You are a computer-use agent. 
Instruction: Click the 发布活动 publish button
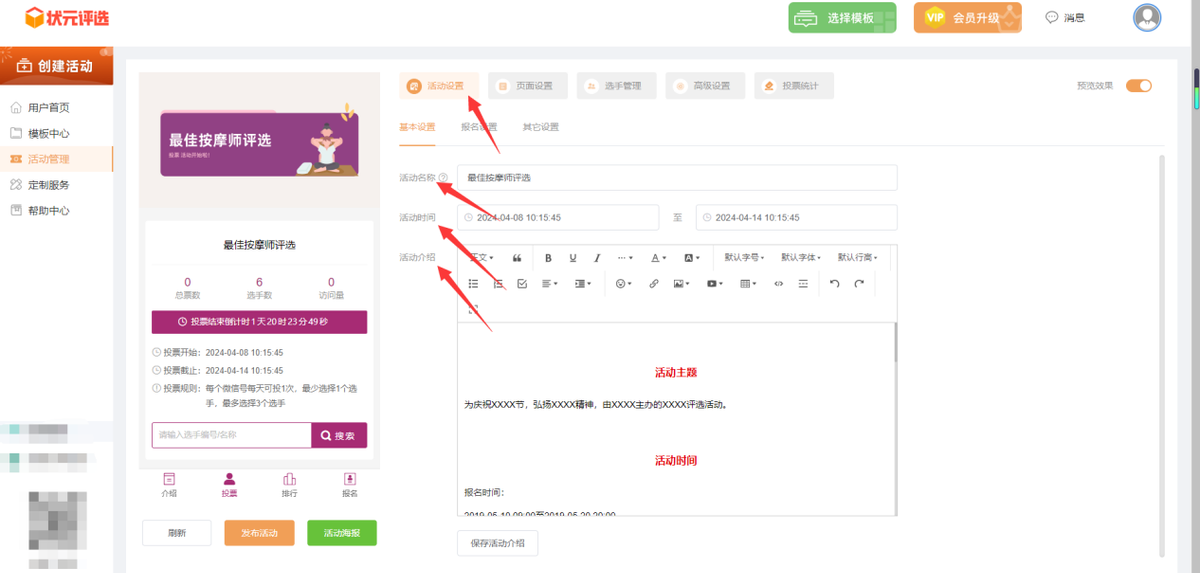click(x=259, y=533)
